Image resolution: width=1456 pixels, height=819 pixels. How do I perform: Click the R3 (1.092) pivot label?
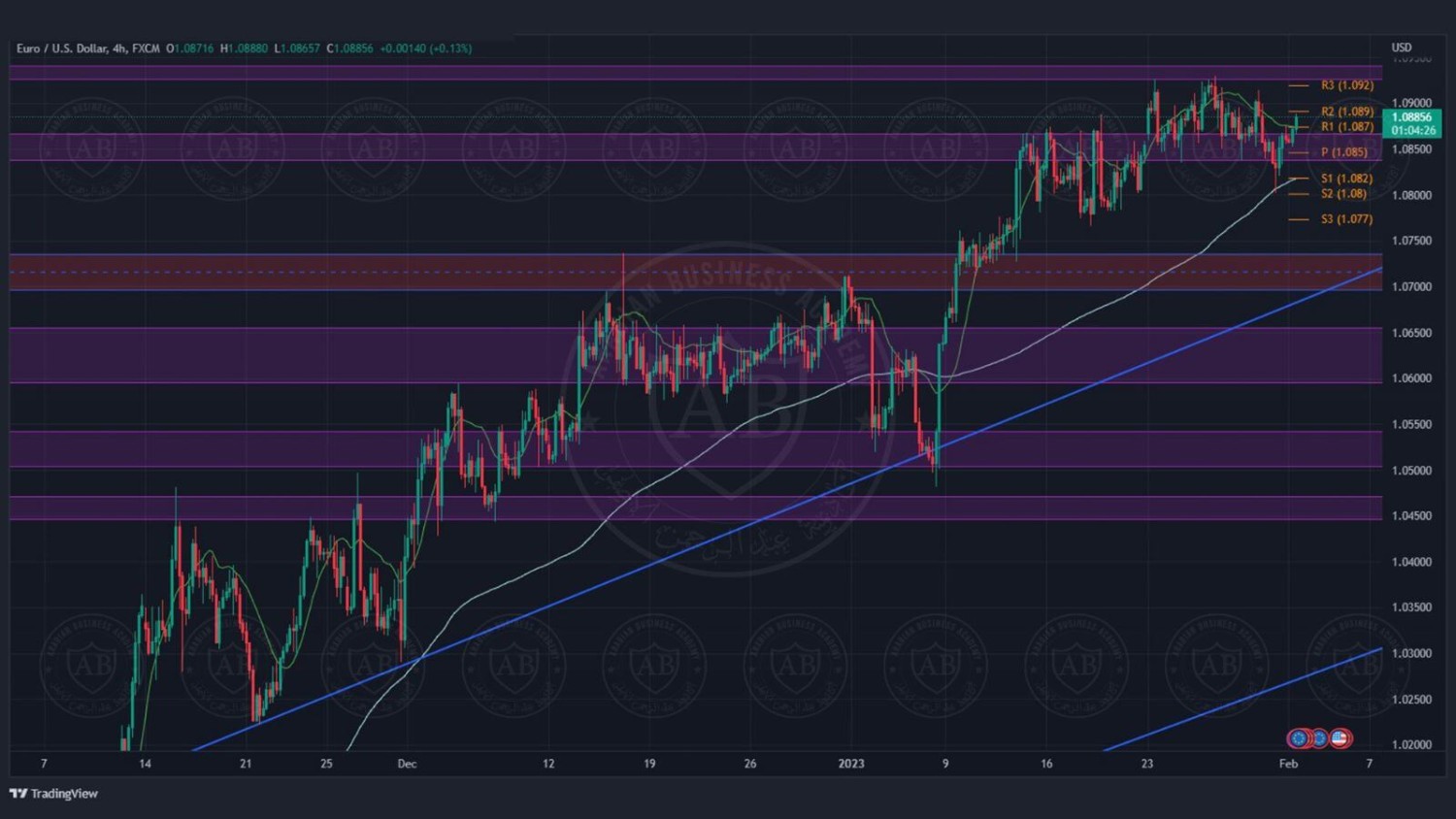(1346, 85)
